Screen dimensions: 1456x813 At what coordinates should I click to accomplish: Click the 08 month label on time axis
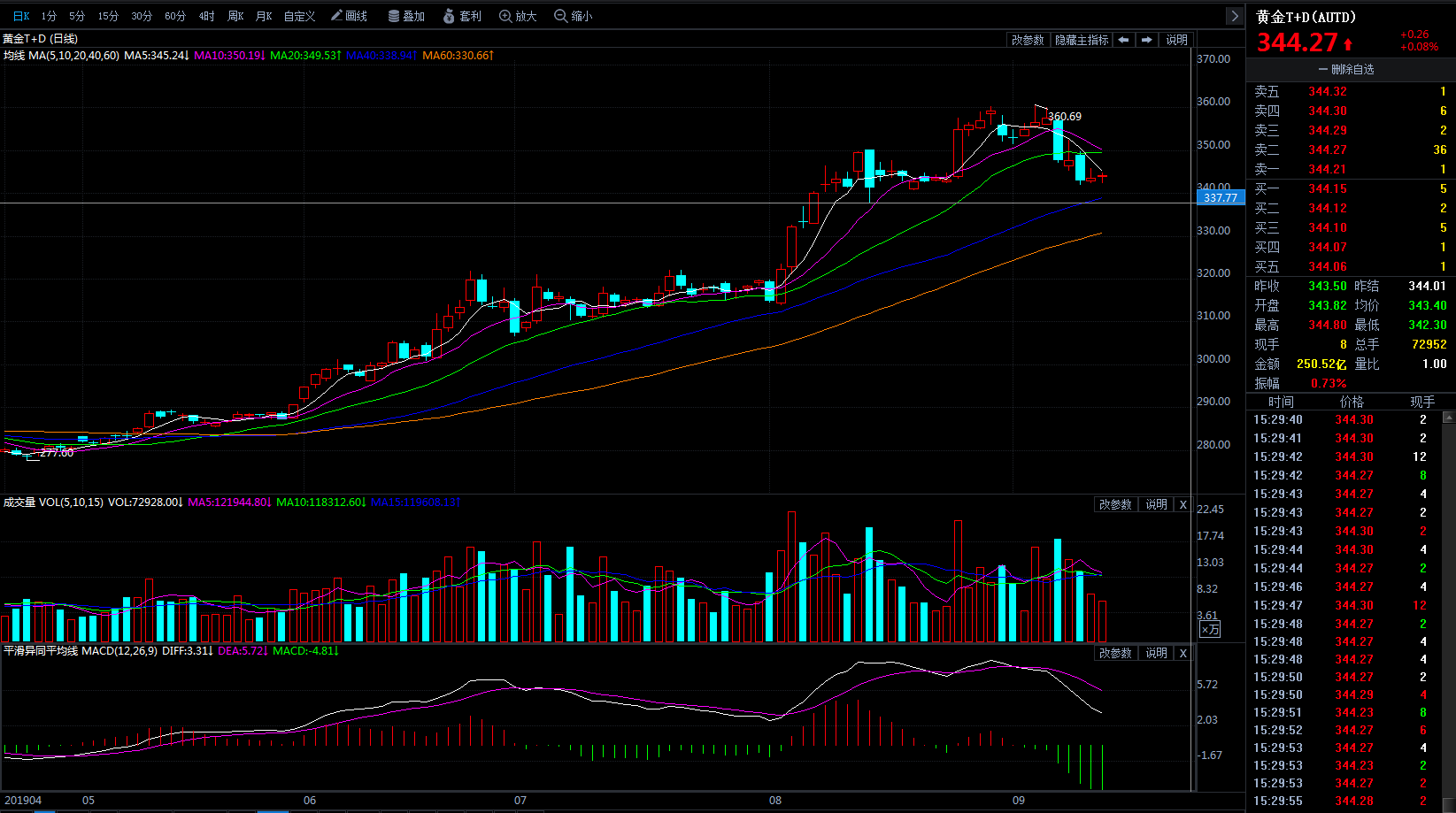775,800
